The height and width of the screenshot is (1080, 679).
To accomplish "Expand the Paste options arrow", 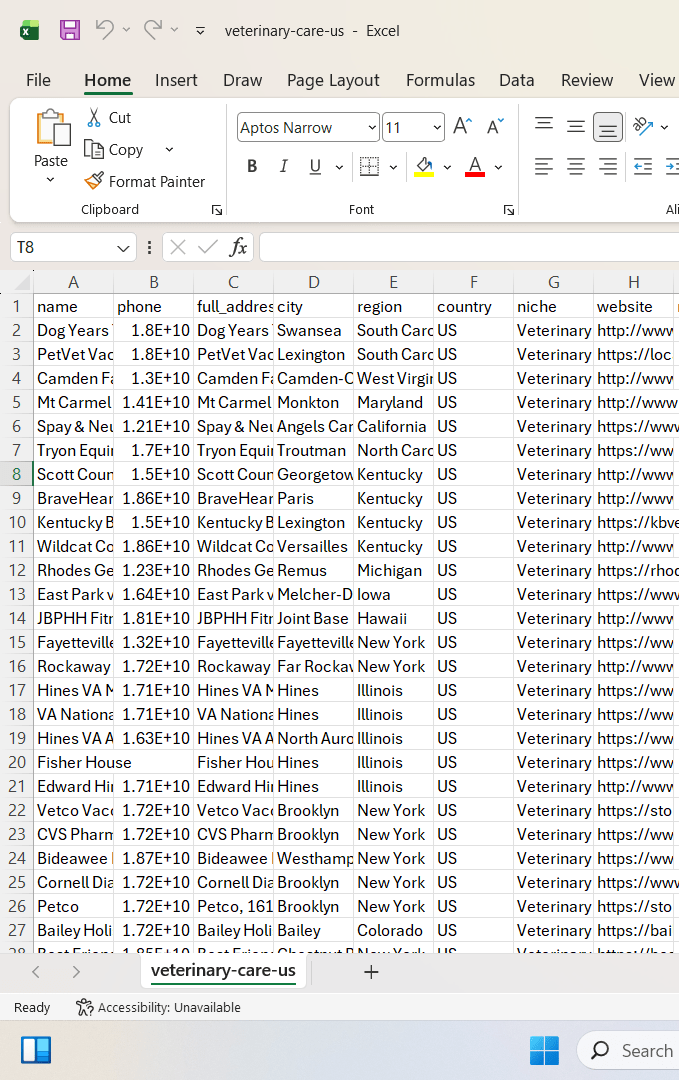I will tap(50, 180).
